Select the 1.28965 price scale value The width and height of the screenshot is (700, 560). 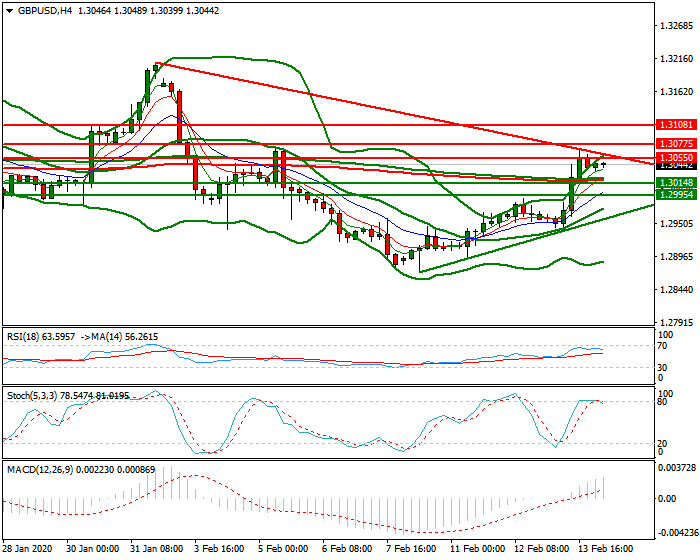click(677, 256)
